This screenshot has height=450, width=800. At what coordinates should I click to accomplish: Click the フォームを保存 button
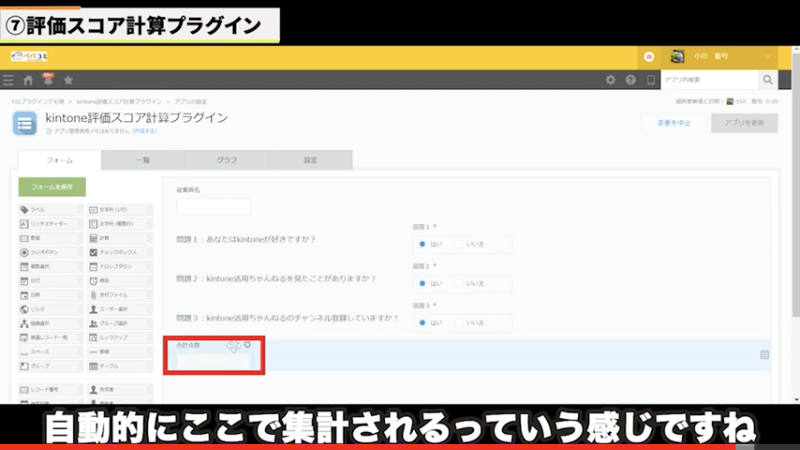coord(52,187)
